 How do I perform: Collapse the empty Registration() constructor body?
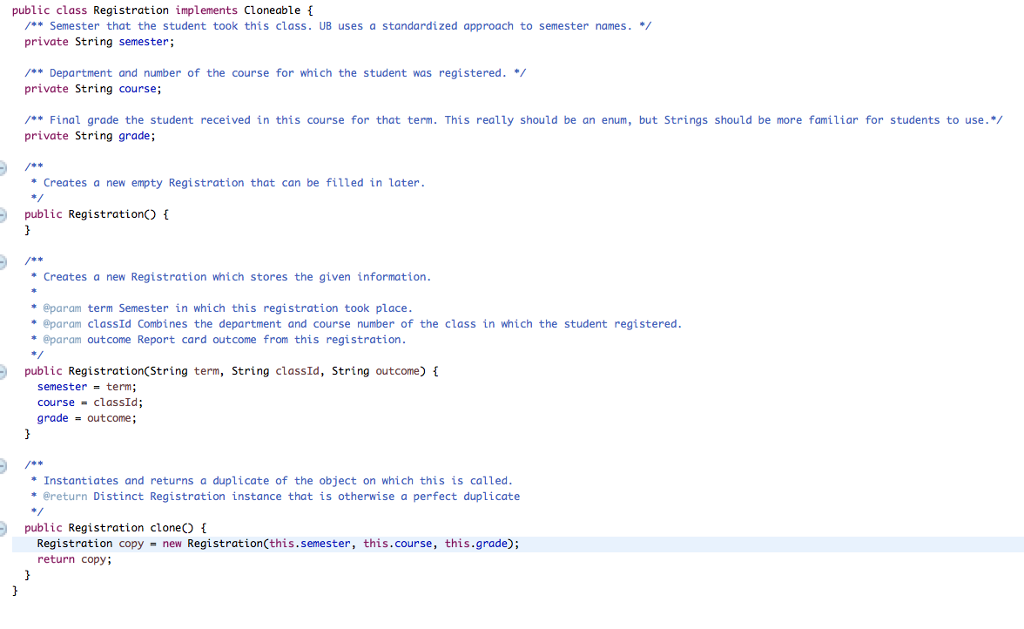tap(3, 214)
